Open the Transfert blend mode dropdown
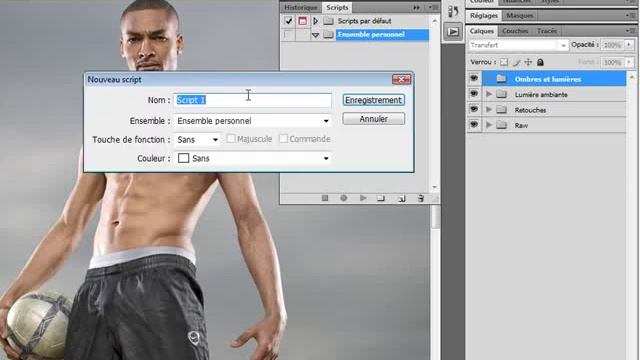The width and height of the screenshot is (640, 360). [x=518, y=45]
